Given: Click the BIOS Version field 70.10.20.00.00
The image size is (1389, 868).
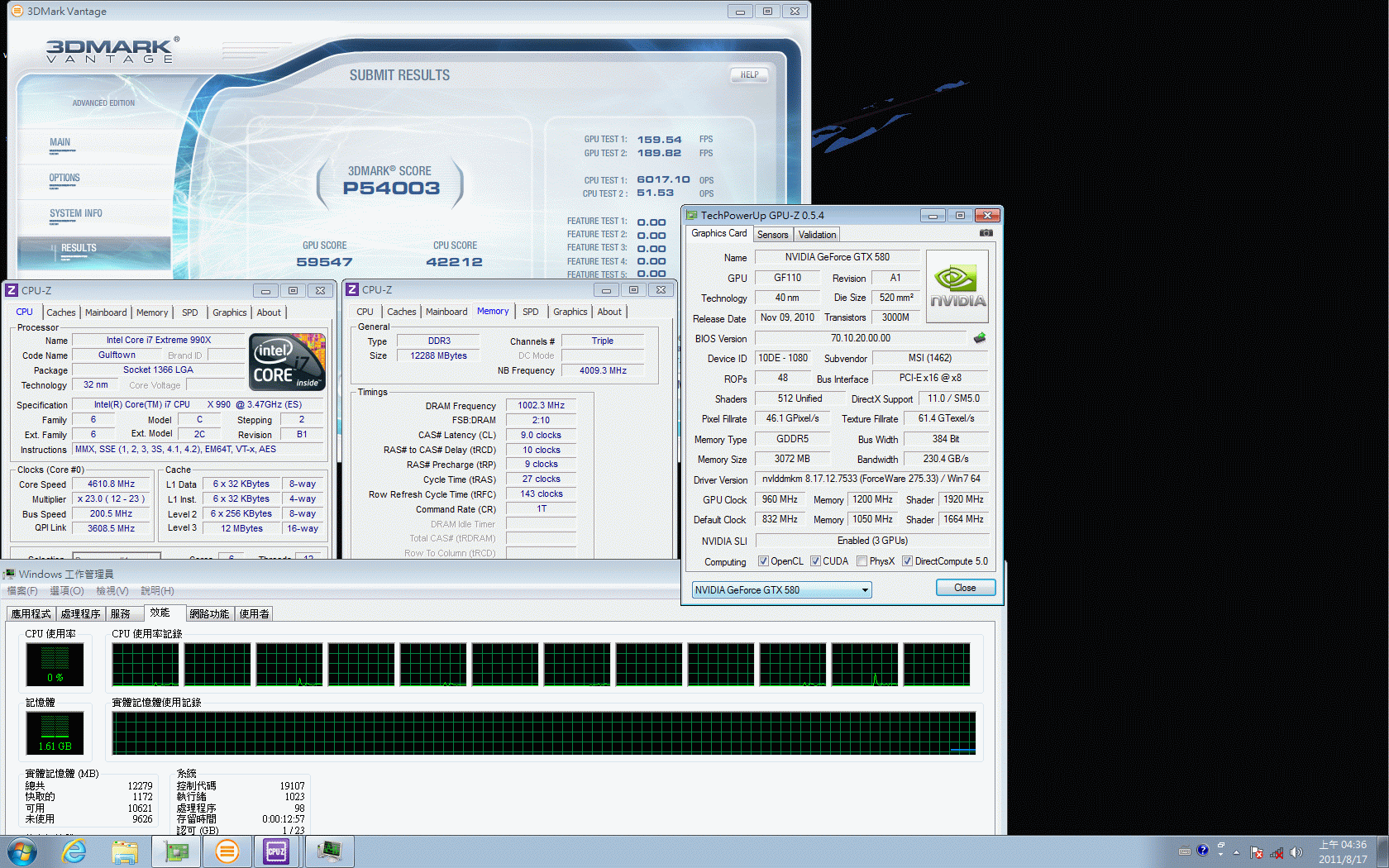Looking at the screenshot, I should (x=861, y=338).
